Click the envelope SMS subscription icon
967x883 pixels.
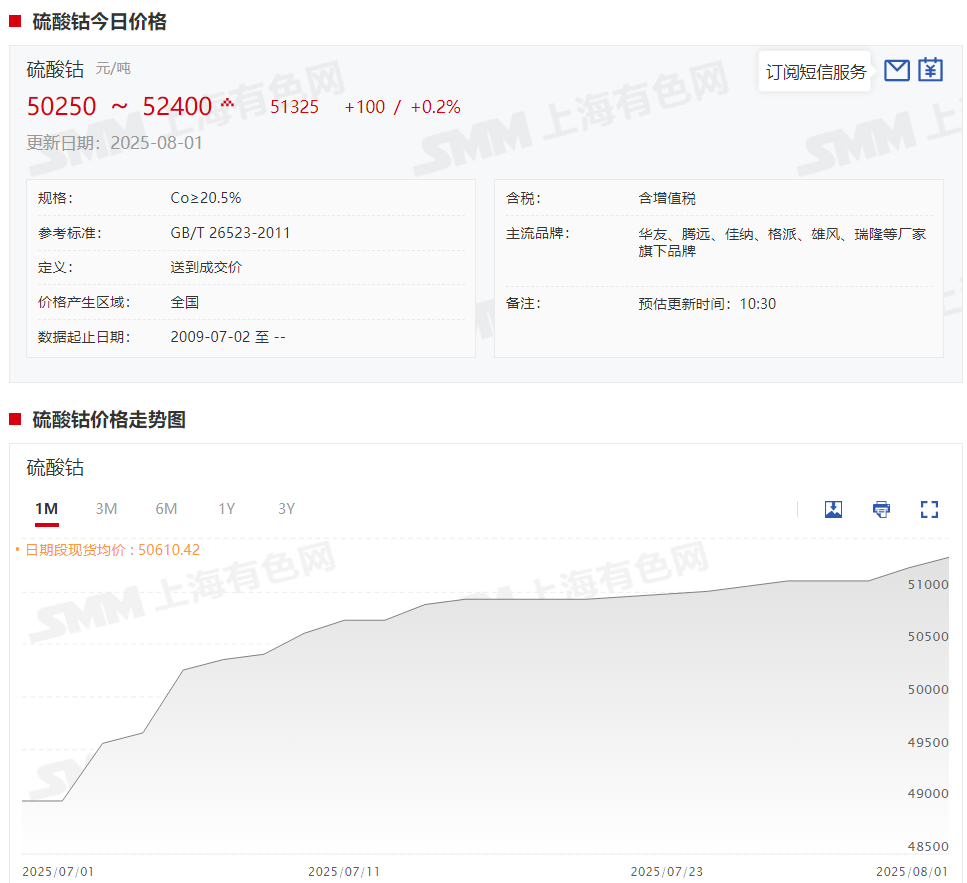[x=897, y=70]
